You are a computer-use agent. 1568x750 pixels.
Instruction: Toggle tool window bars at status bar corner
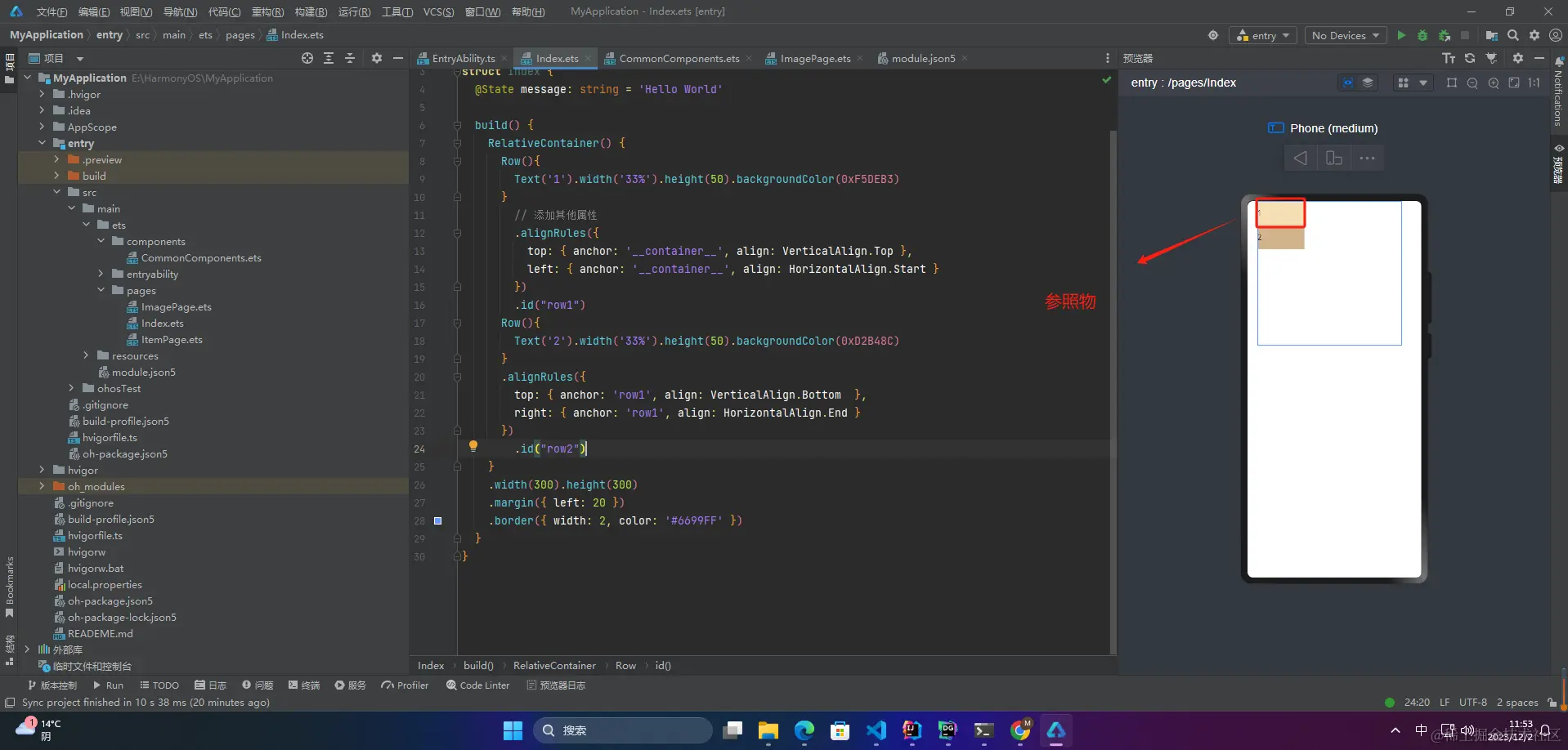[x=10, y=703]
